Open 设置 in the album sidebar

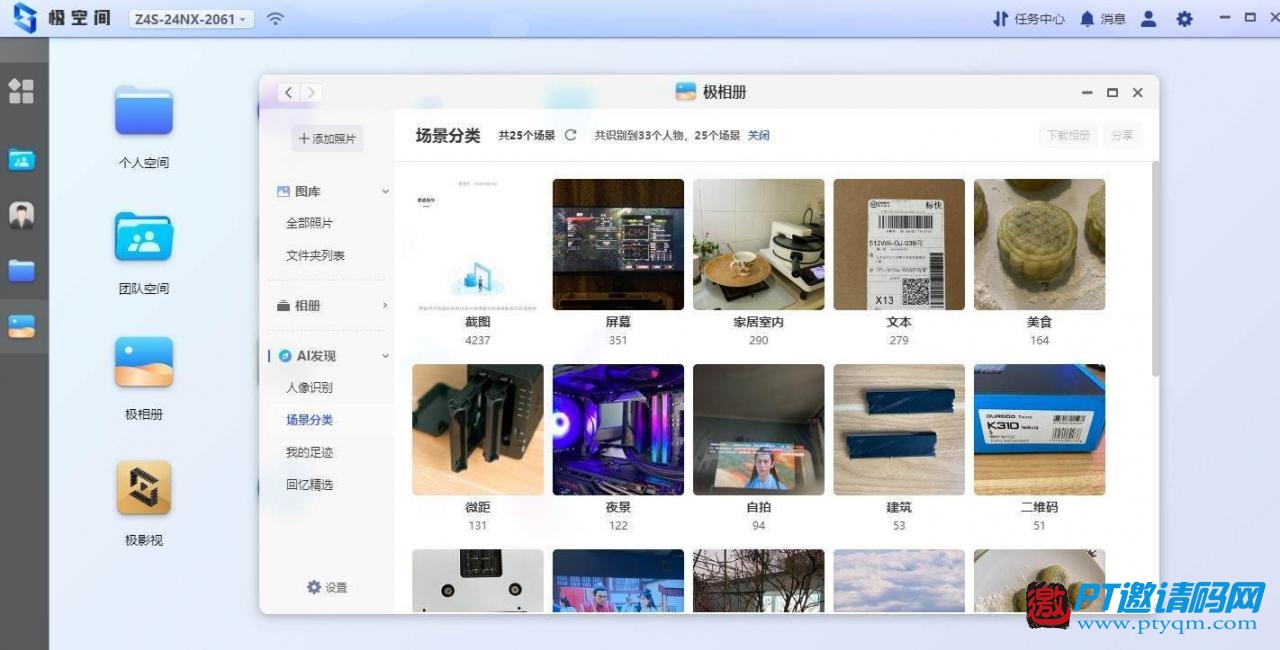tap(327, 587)
